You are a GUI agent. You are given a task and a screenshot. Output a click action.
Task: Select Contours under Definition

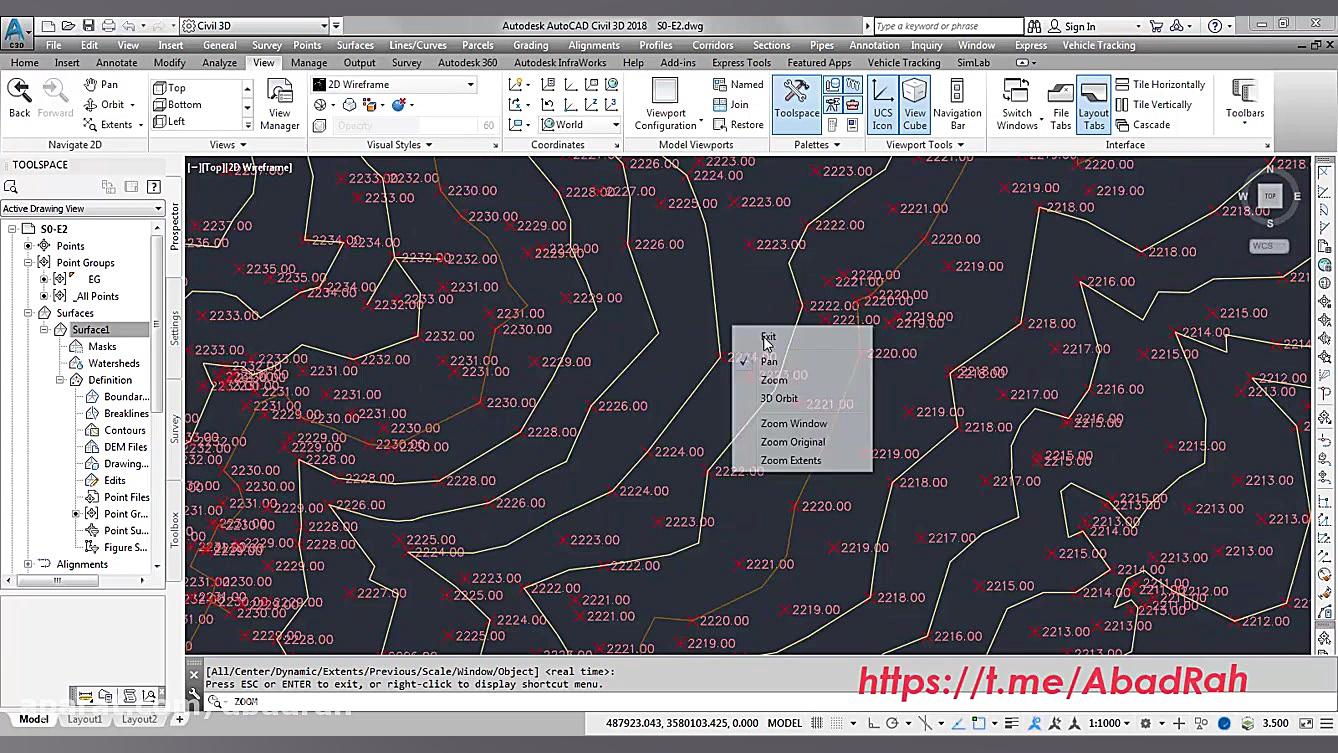point(125,430)
